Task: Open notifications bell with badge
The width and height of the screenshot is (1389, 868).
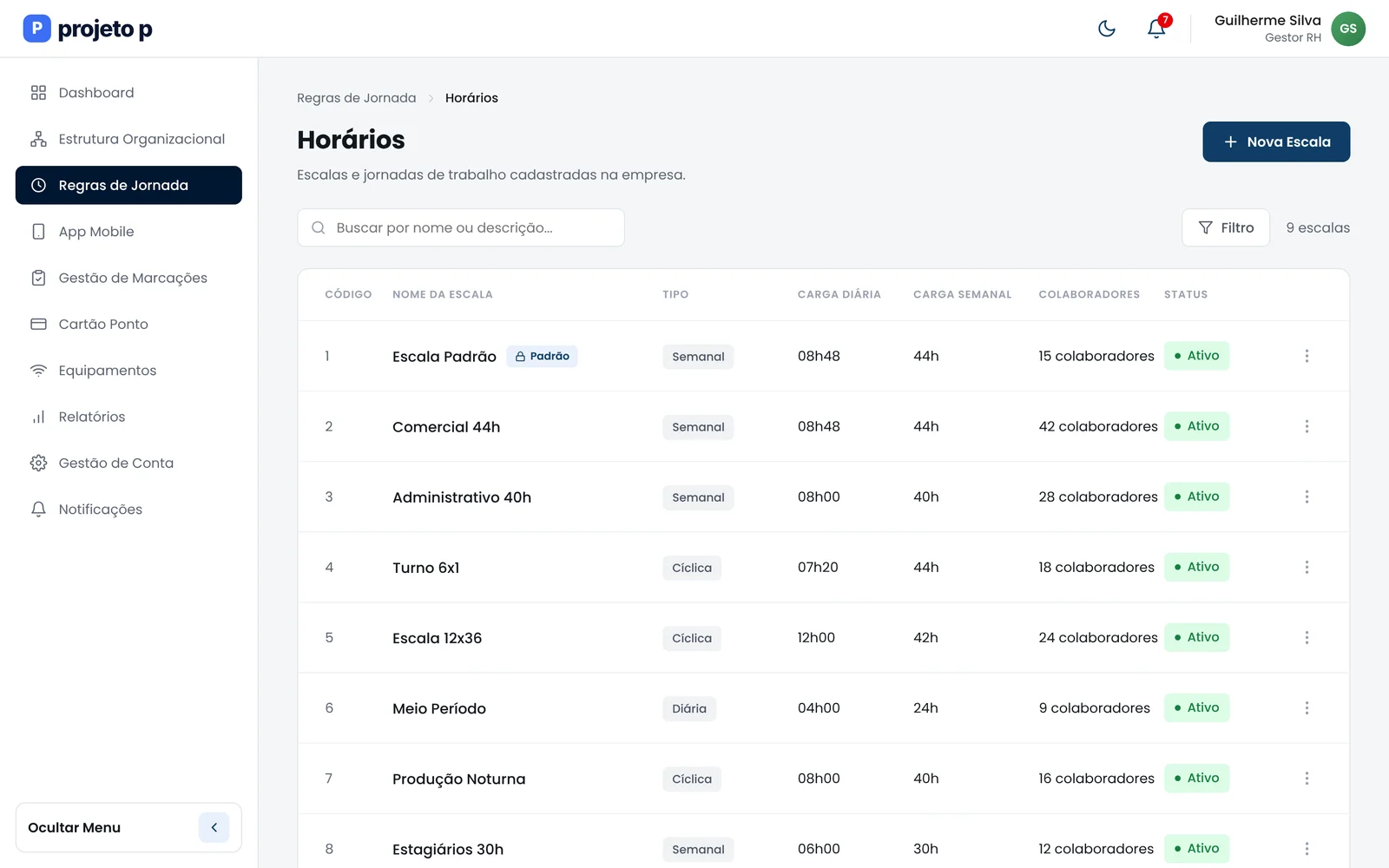Action: pos(1157,28)
